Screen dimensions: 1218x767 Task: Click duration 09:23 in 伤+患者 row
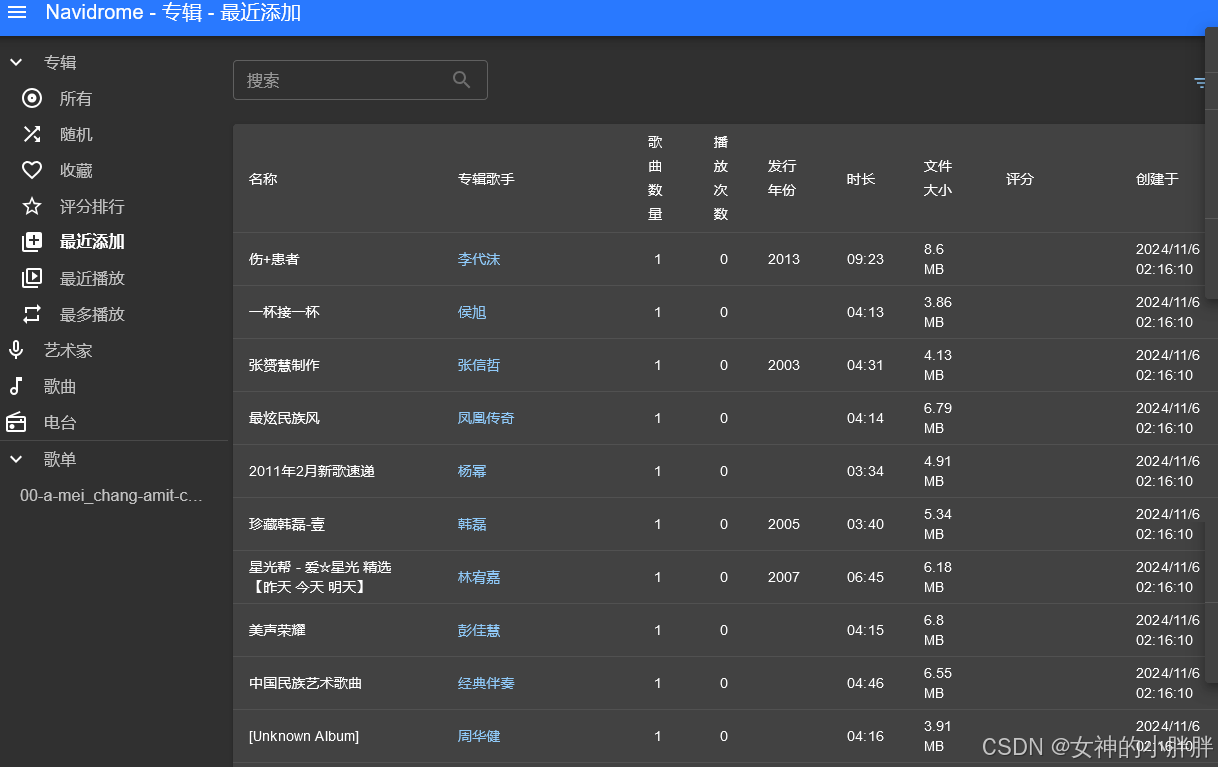pyautogui.click(x=865, y=259)
